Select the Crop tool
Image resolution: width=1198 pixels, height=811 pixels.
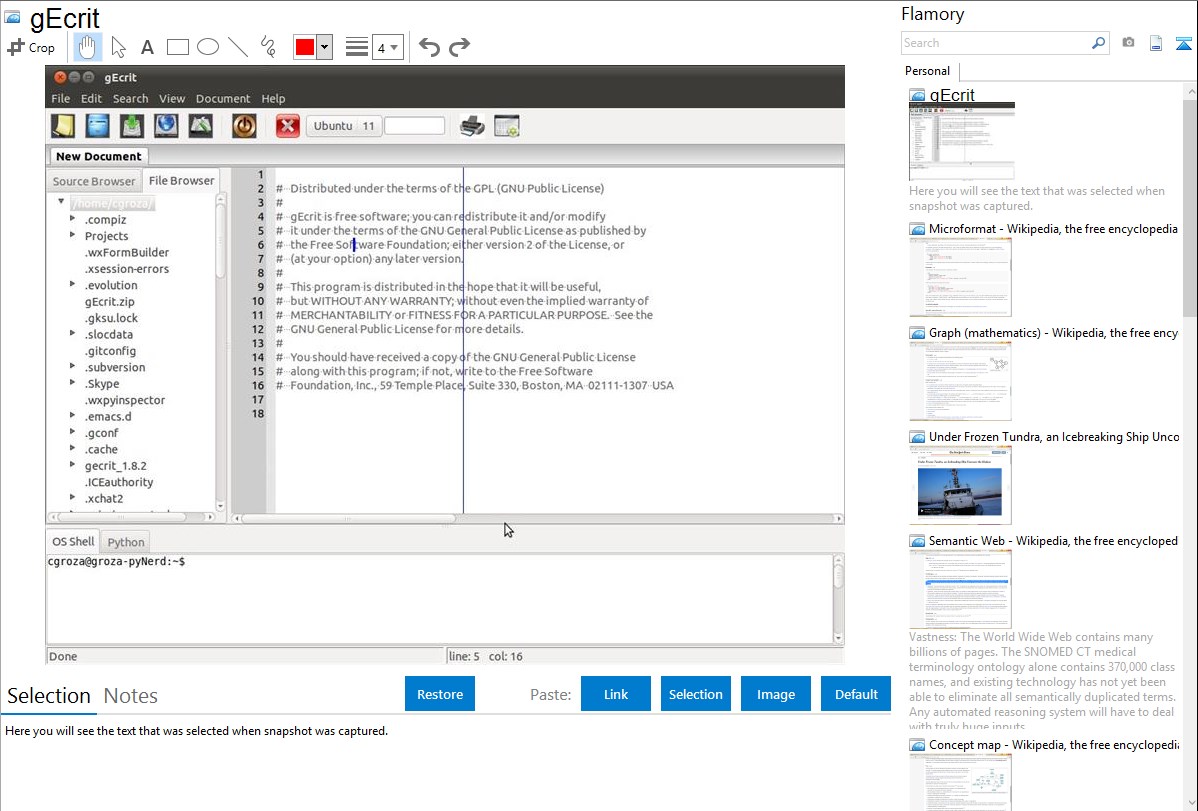[31, 47]
